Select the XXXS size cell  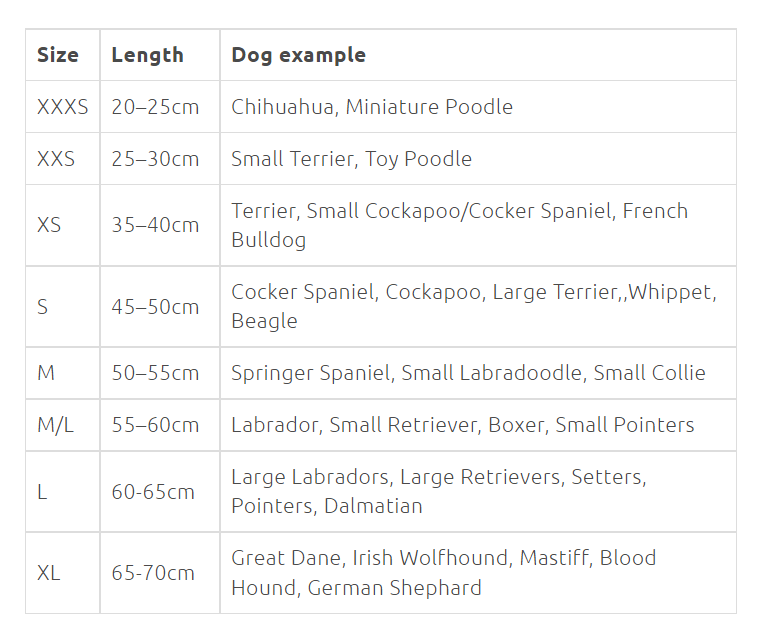[62, 107]
